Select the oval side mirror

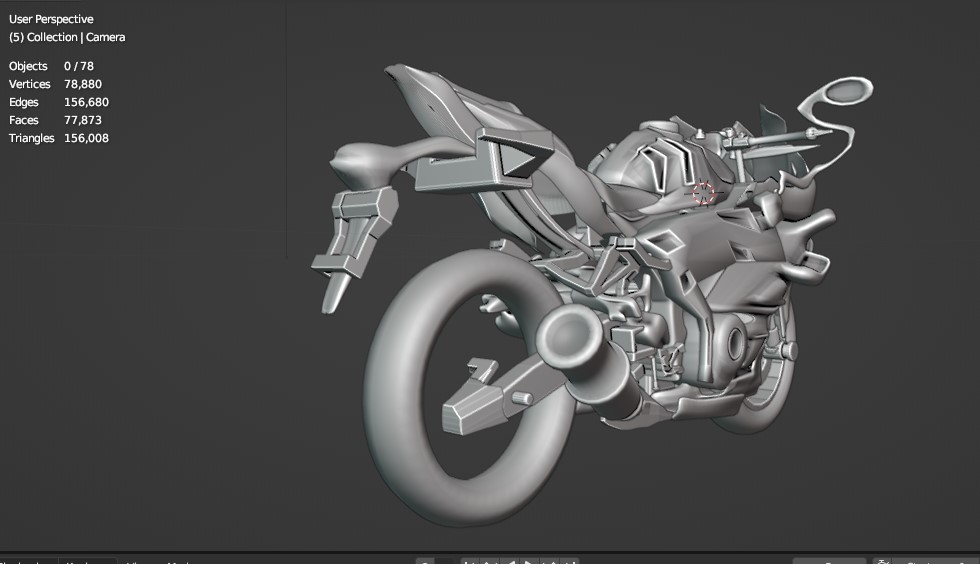coord(838,92)
